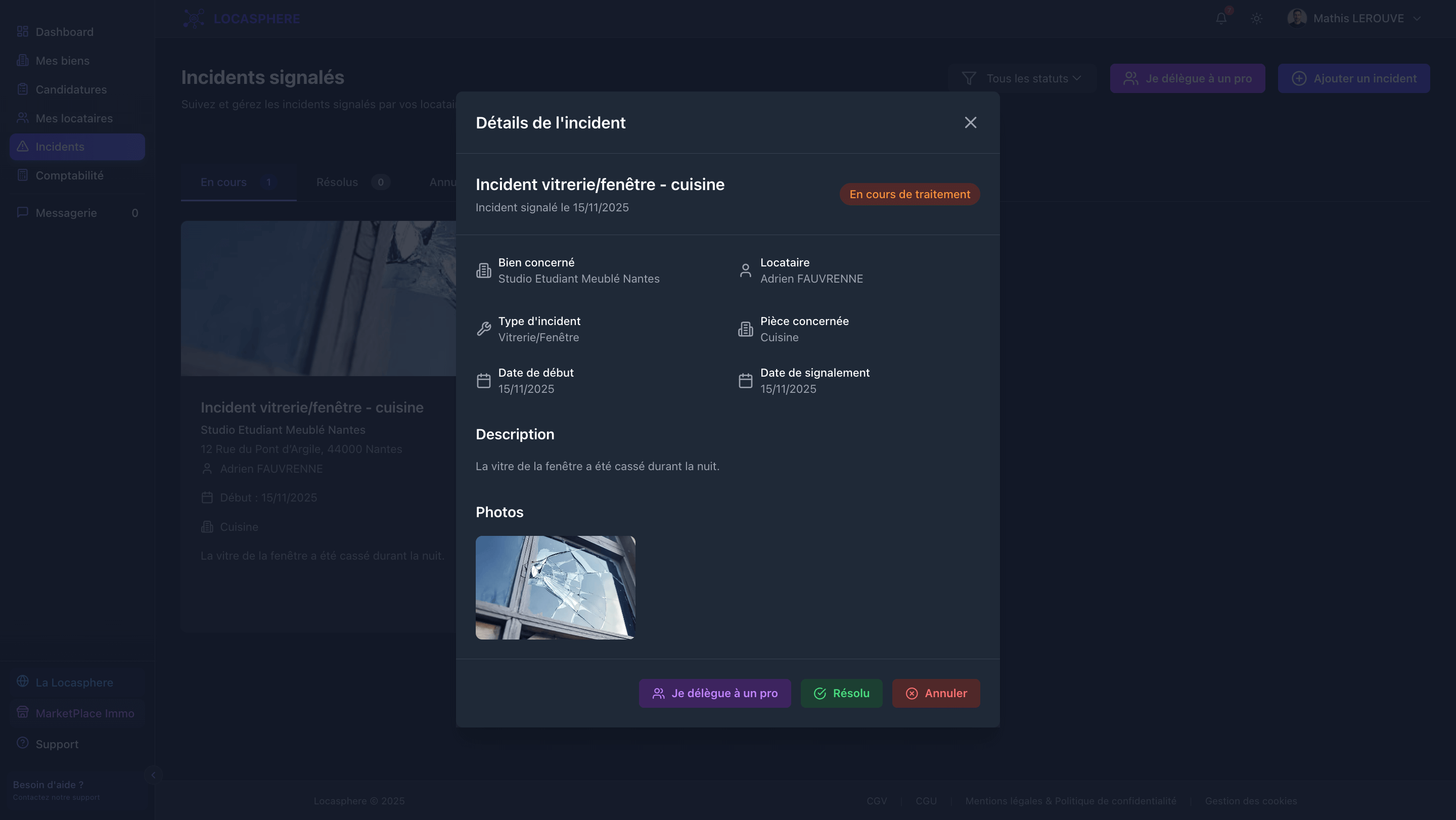This screenshot has width=1456, height=820.
Task: Open Support via the question mark icon
Action: [x=23, y=743]
